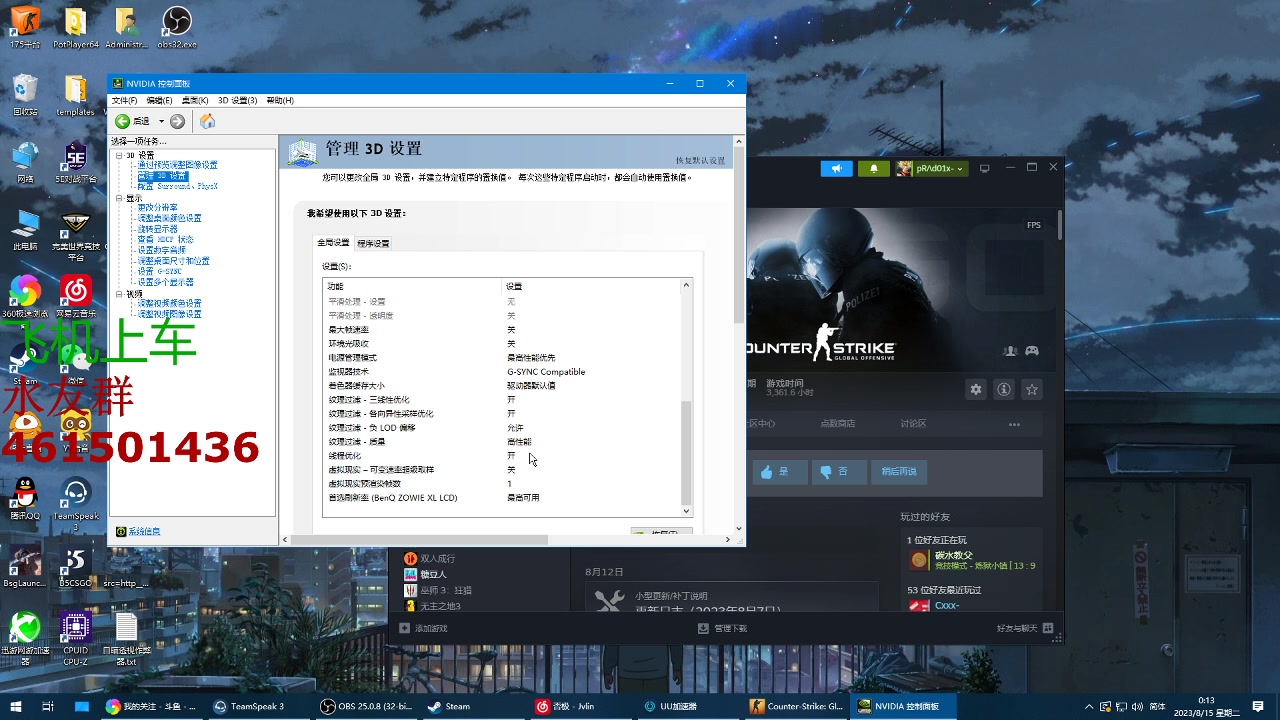This screenshot has width=1280, height=720.
Task: Open the 桌面(K) menu
Action: [195, 100]
